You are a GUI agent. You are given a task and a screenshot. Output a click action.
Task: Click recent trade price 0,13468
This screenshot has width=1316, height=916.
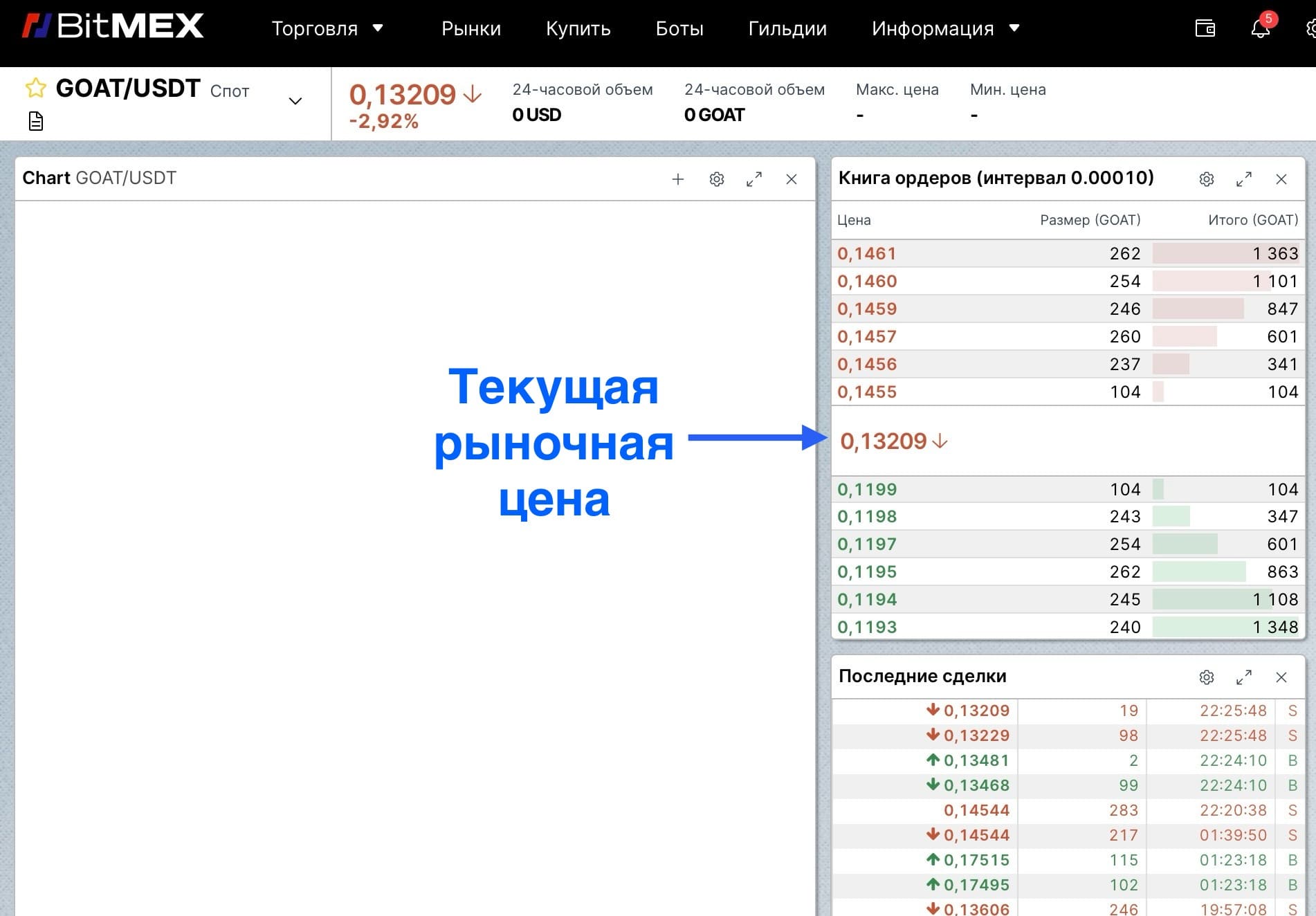[976, 785]
